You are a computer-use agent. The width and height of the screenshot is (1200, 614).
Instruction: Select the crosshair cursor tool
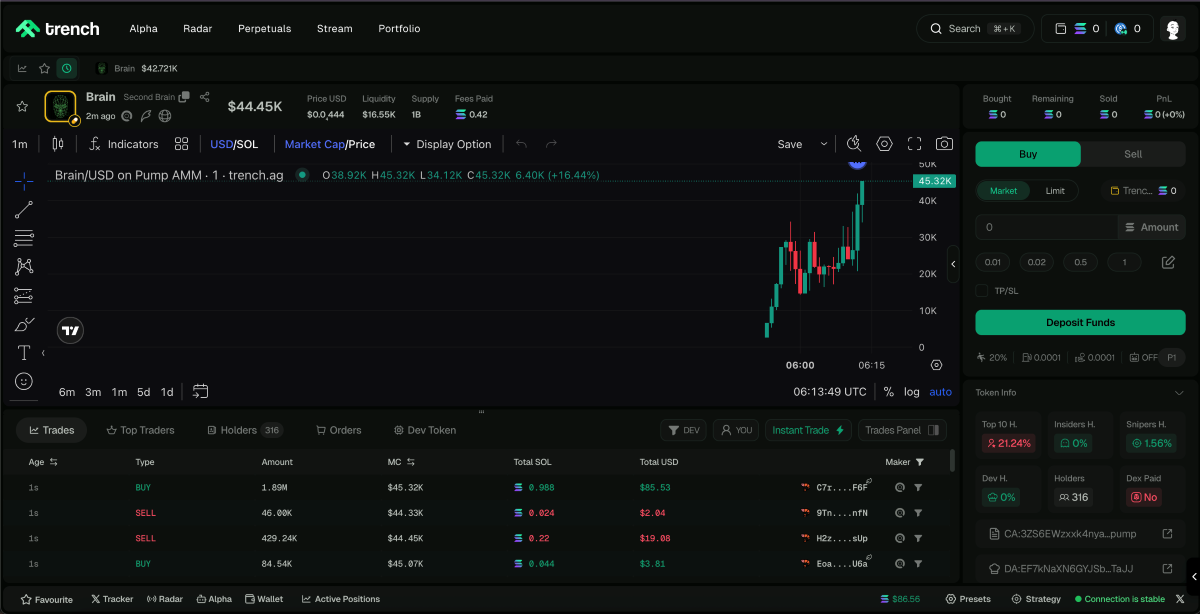coord(24,180)
